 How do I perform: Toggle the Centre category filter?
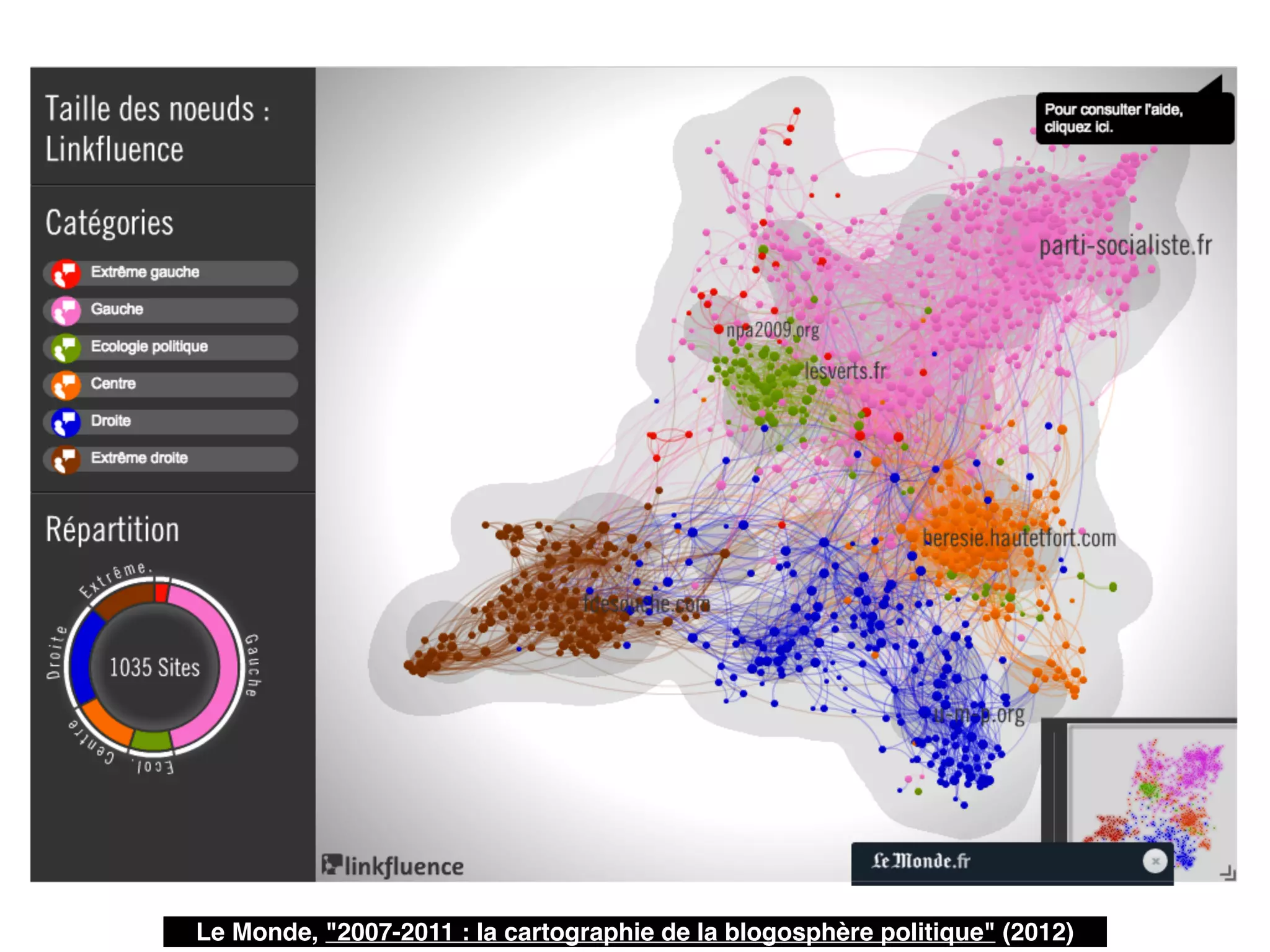pyautogui.click(x=171, y=385)
